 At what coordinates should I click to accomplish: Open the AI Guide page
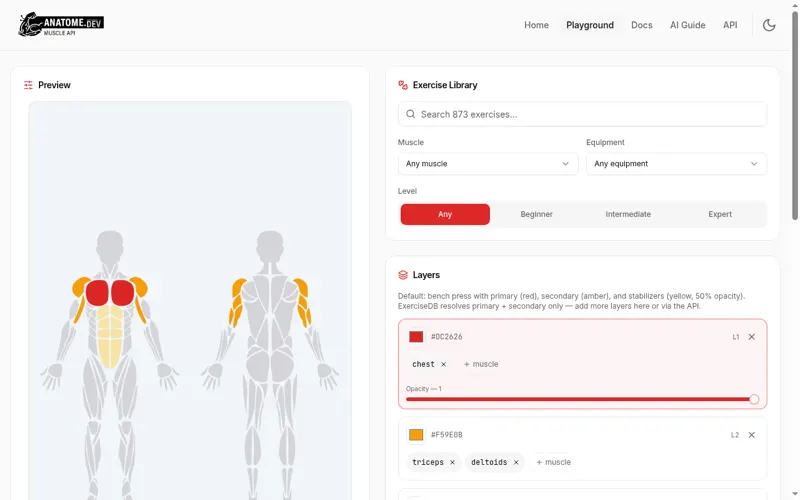(687, 25)
